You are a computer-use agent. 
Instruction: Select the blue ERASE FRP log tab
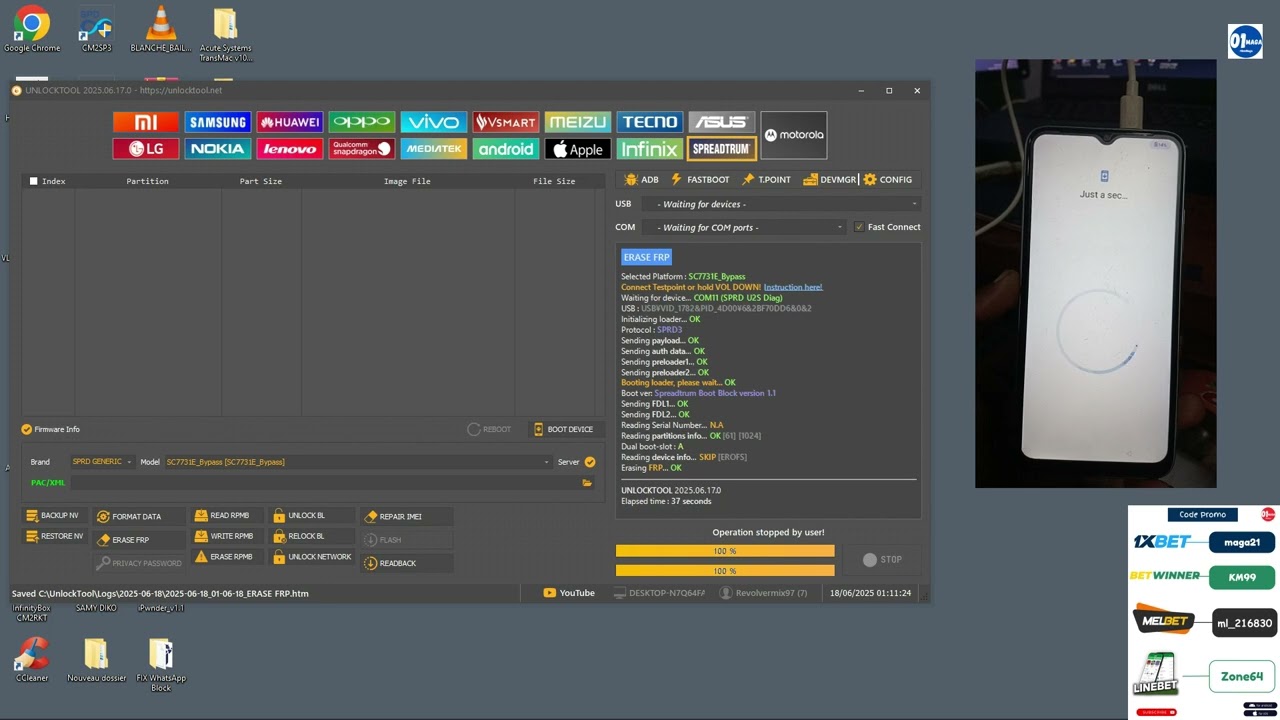tap(646, 257)
